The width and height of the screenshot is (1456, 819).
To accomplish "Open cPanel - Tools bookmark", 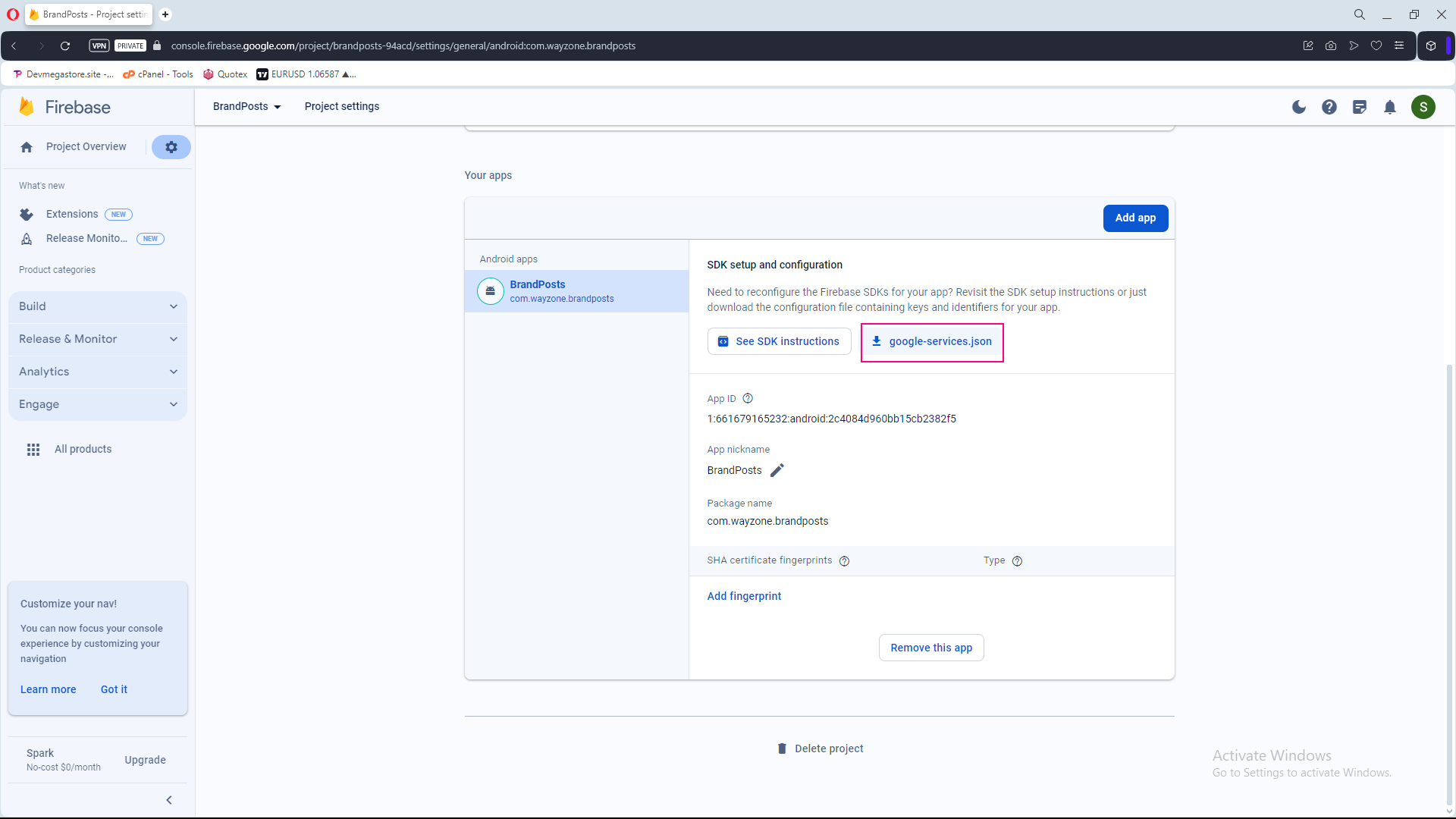I will coord(158,74).
